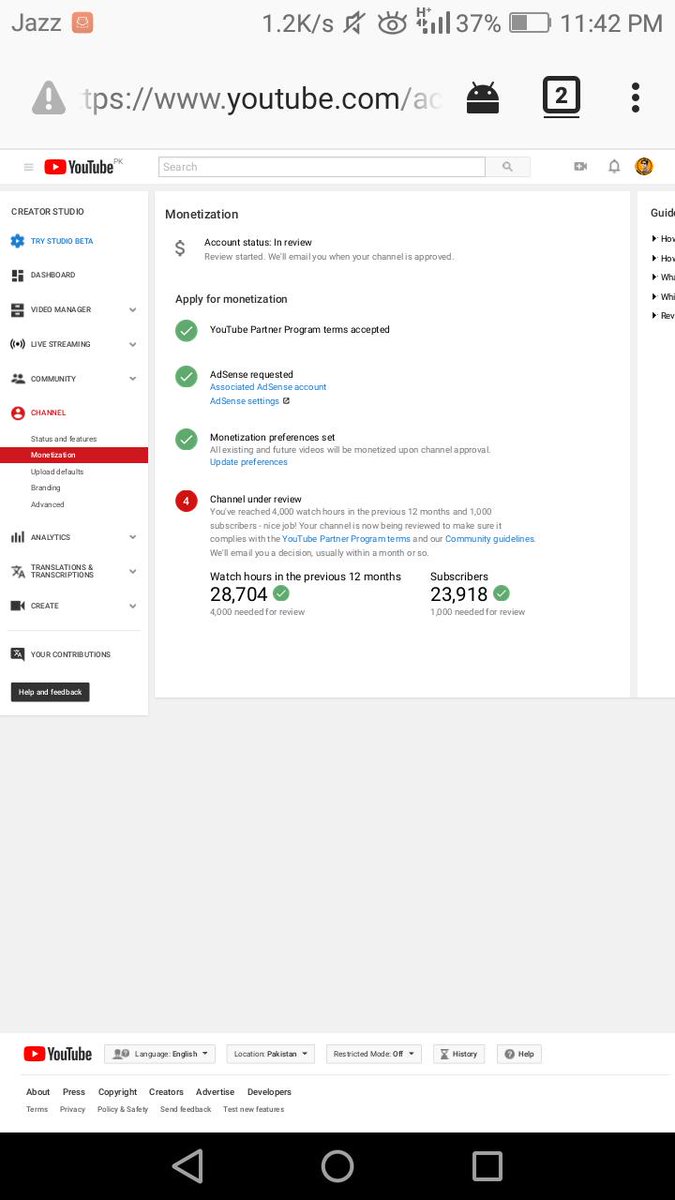Click the footer Test new features link
This screenshot has height=1200, width=675.
pyautogui.click(x=253, y=1109)
